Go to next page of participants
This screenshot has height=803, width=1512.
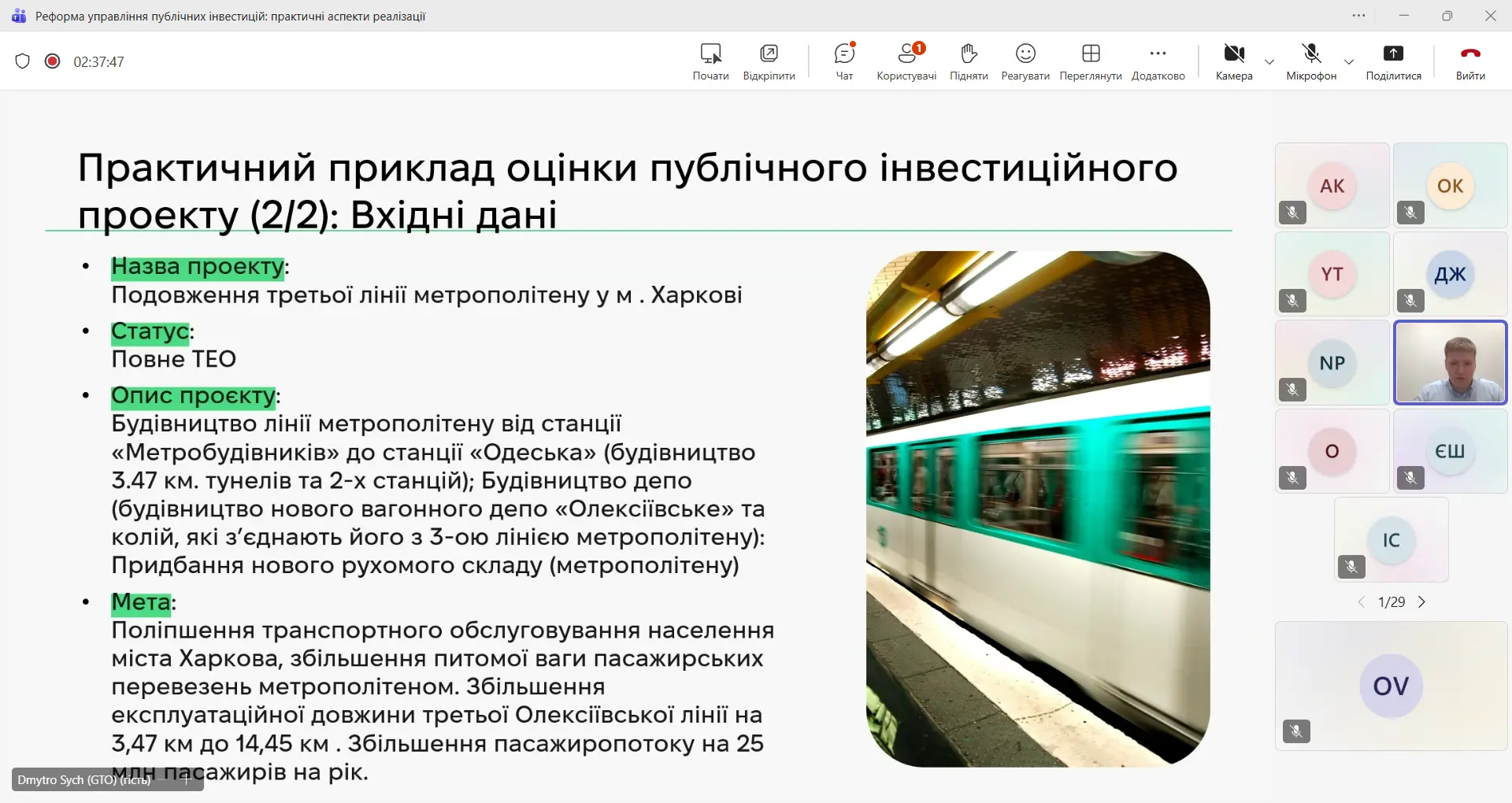click(1421, 602)
